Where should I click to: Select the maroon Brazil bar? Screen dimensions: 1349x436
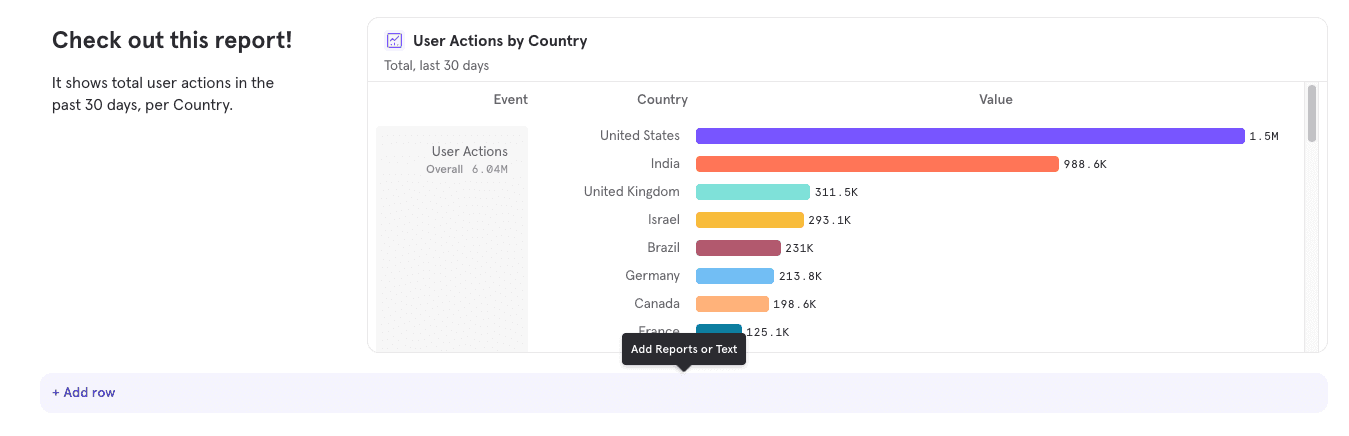pos(738,248)
